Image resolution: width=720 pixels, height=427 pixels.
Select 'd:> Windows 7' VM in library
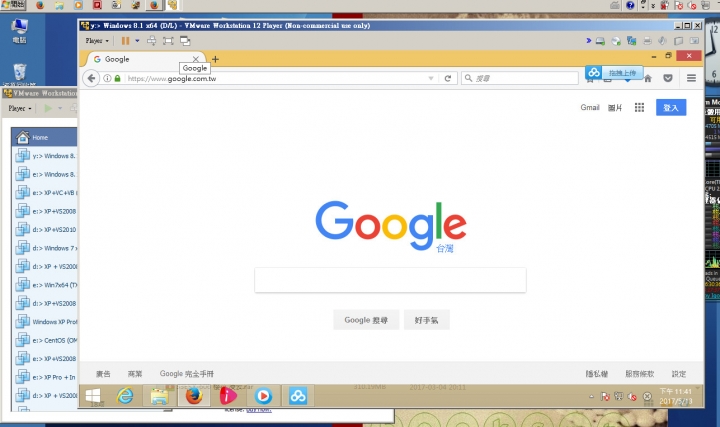(x=45, y=248)
